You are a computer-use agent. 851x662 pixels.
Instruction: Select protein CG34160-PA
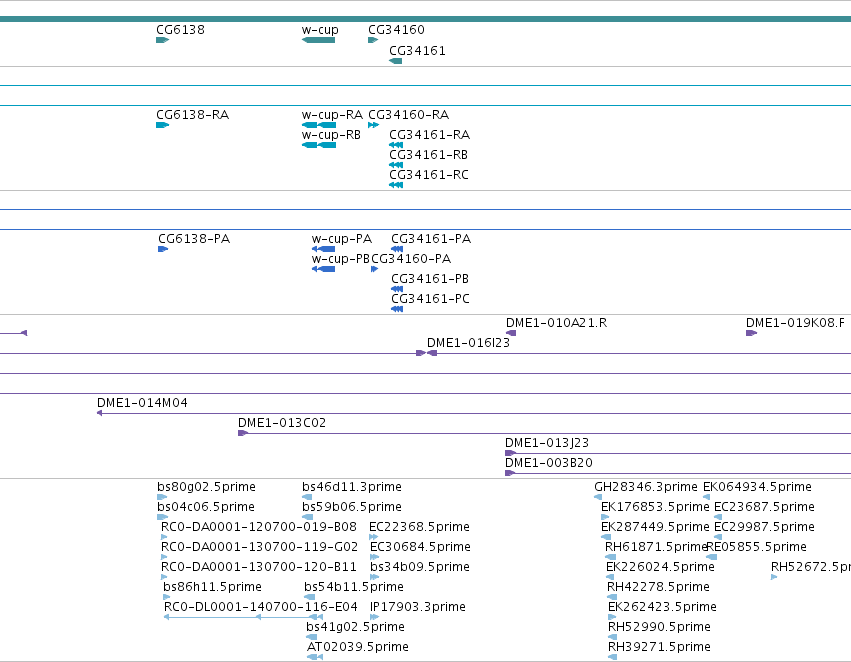[x=411, y=259]
